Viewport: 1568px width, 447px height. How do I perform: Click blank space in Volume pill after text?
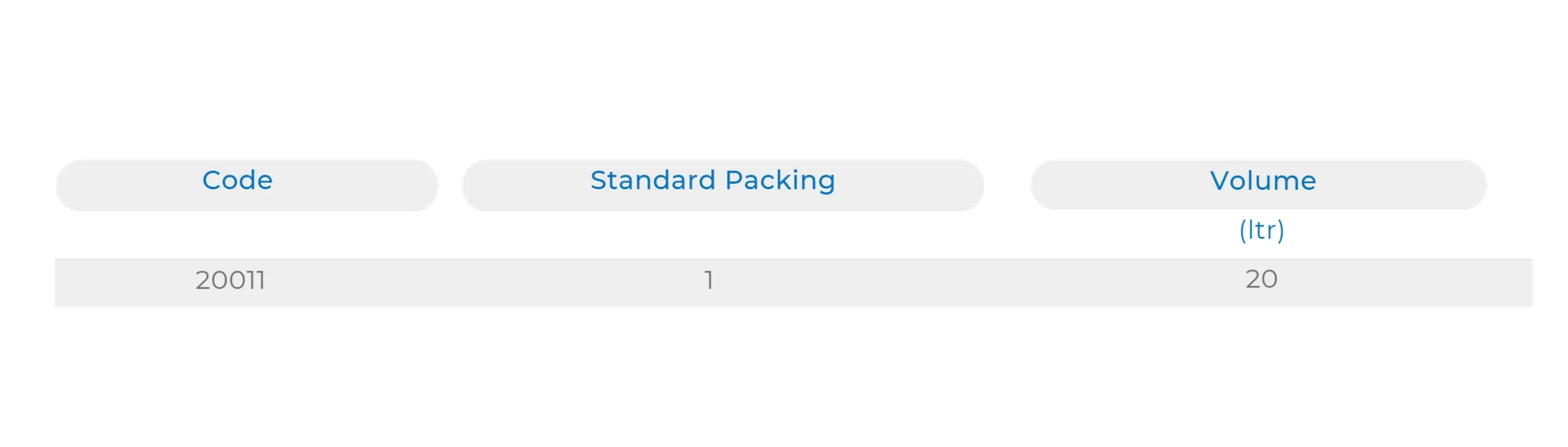tap(1403, 185)
